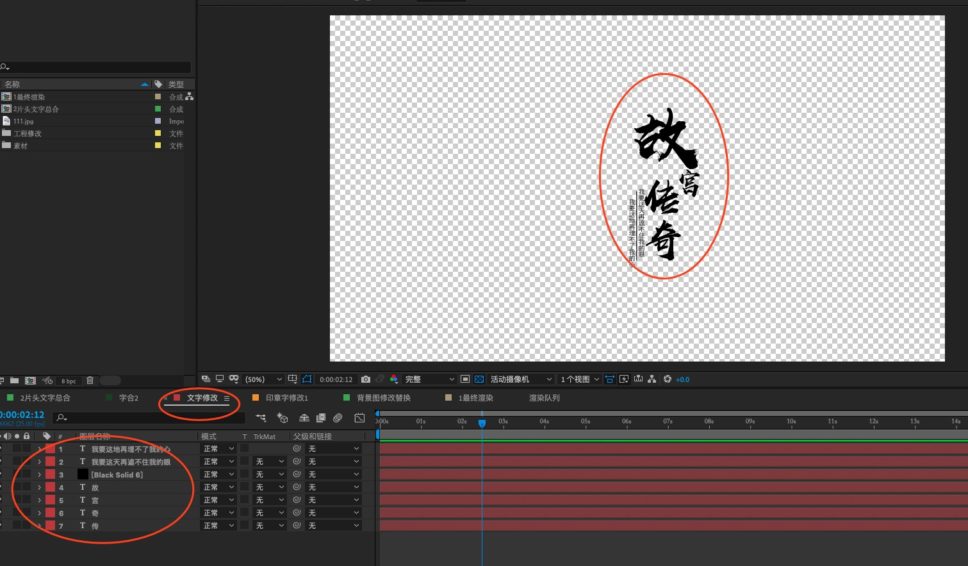
Task: Click the timeline current time 0:00:02:12
Action: click(22, 415)
